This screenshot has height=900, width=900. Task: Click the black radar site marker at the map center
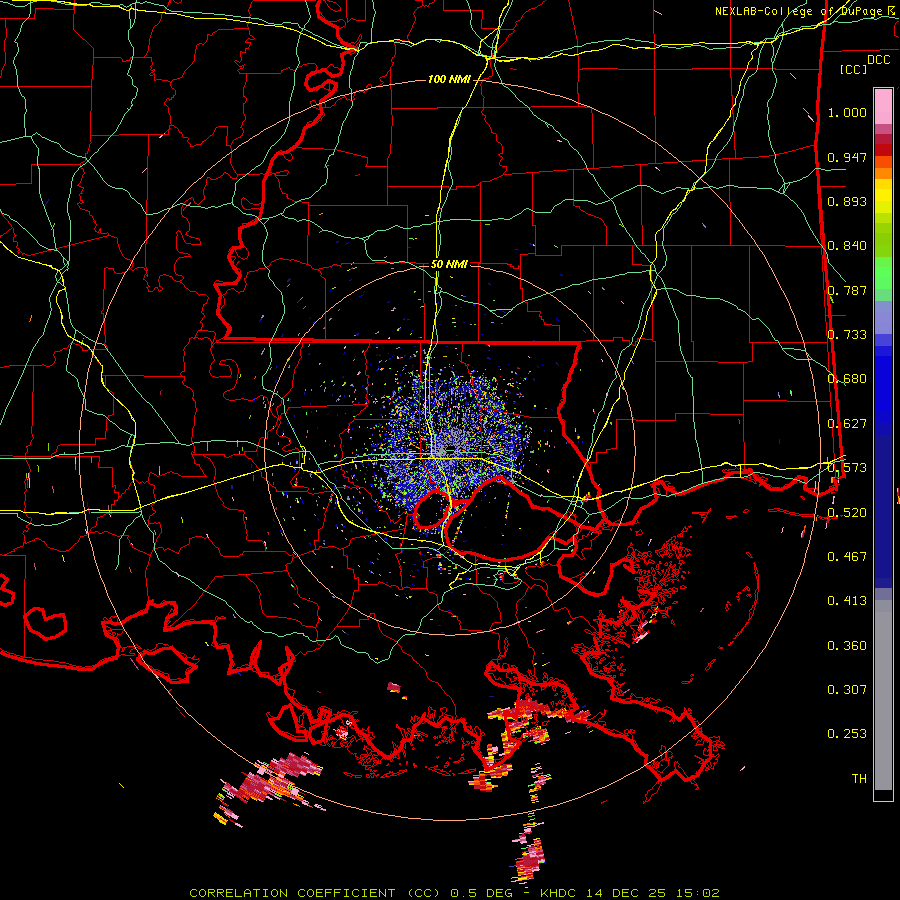click(x=450, y=449)
